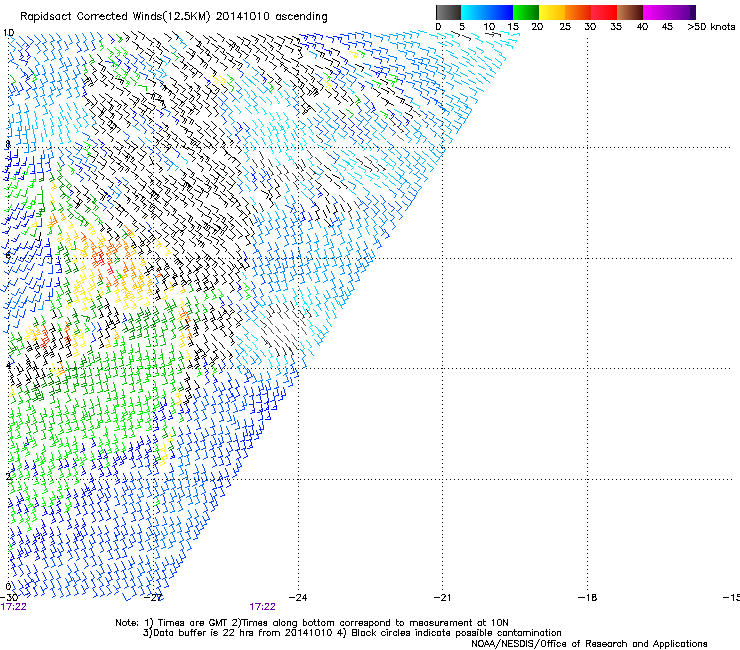Pick the brown 35-40 knots legend color

[630, 12]
